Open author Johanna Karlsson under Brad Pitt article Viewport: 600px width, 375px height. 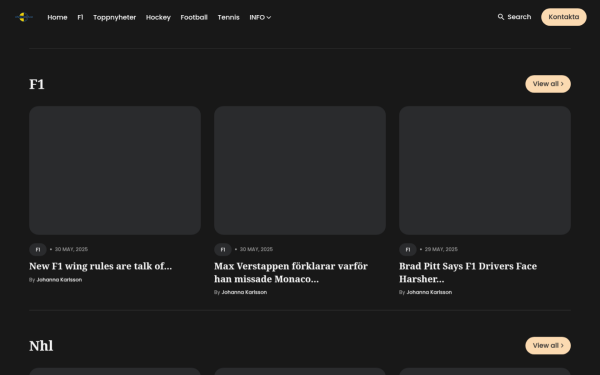point(429,292)
